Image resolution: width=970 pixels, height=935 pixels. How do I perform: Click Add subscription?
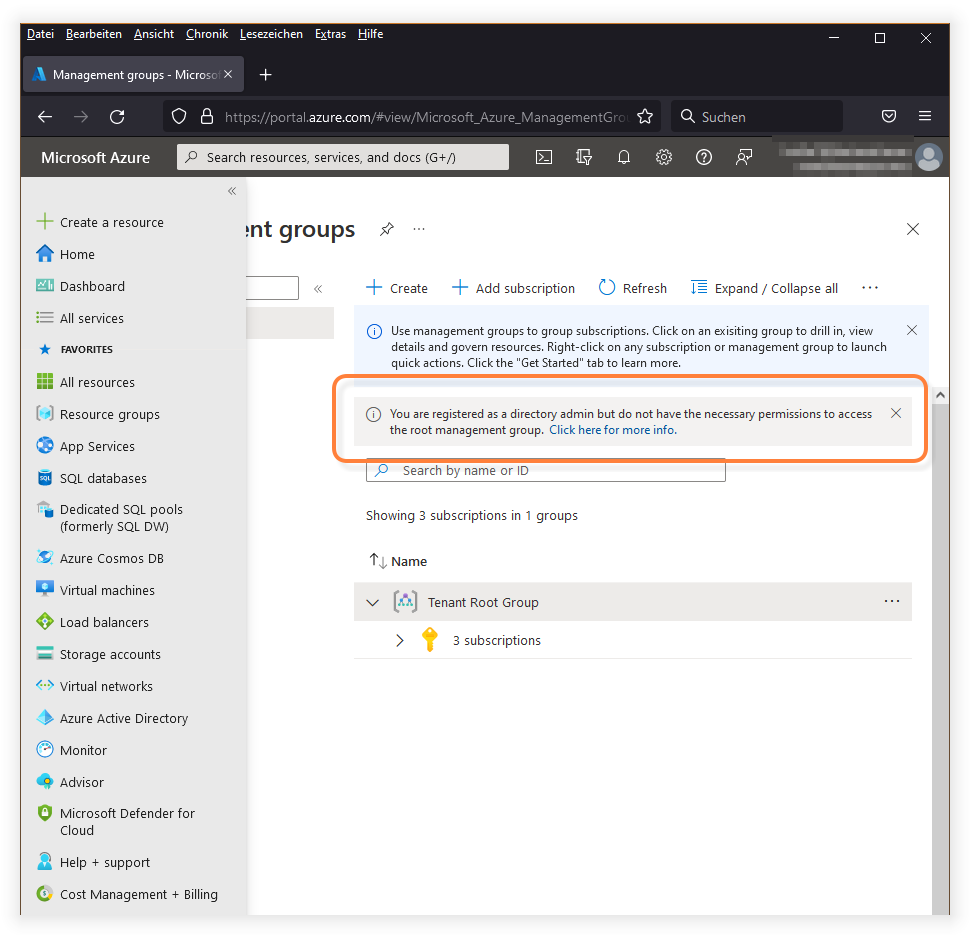pyautogui.click(x=513, y=288)
